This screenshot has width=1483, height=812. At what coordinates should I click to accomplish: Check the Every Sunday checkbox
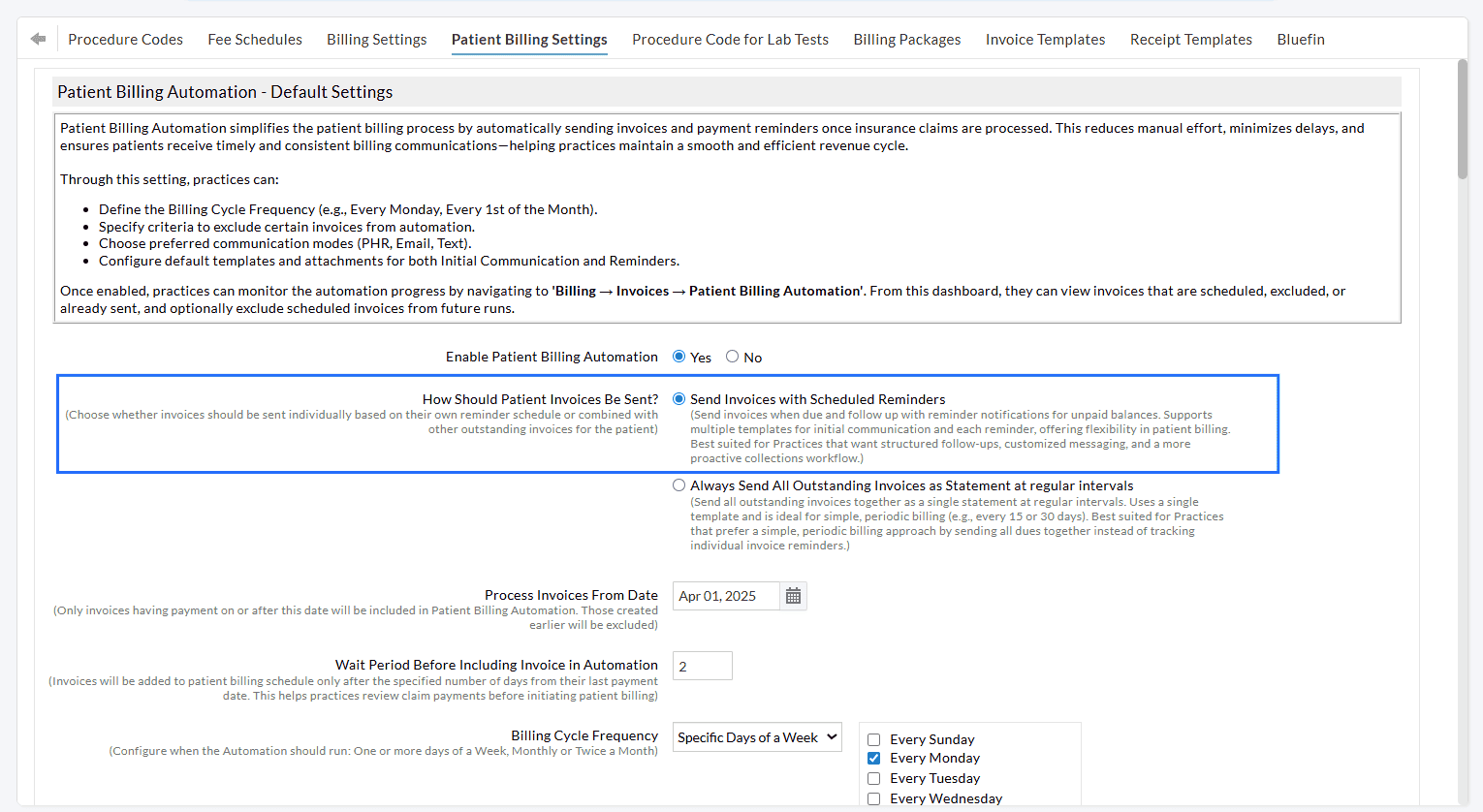pyautogui.click(x=873, y=739)
